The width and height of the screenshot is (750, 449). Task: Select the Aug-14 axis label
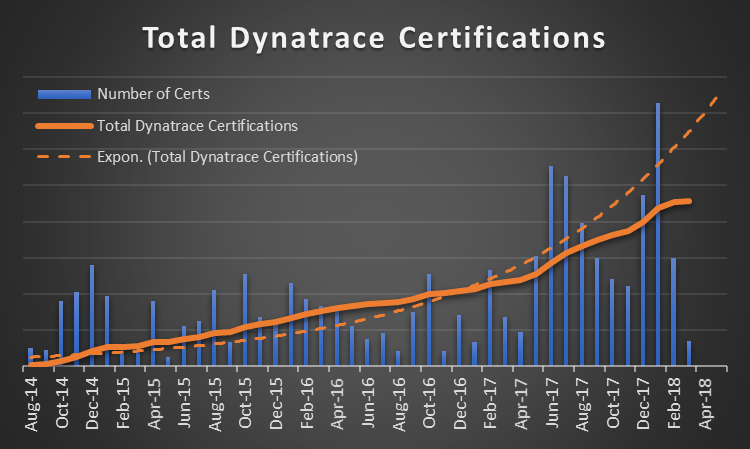(35, 405)
